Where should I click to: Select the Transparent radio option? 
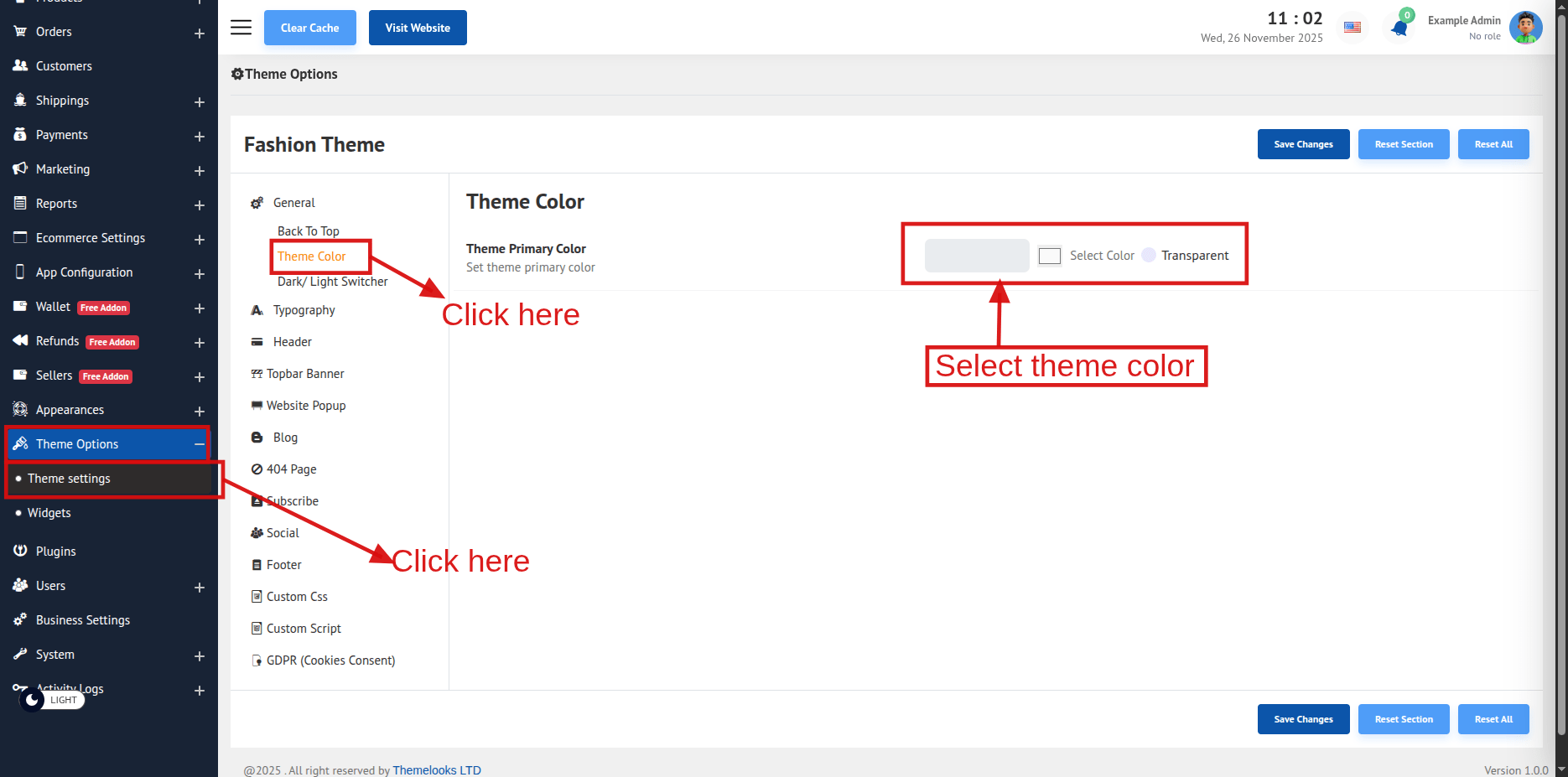[1149, 255]
